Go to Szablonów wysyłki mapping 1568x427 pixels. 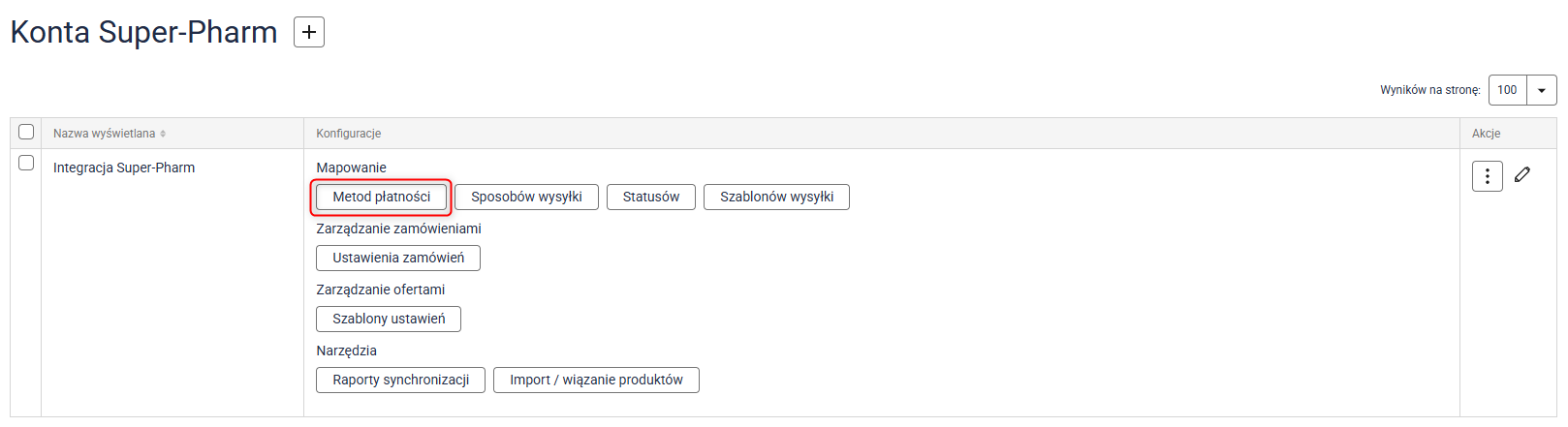click(x=776, y=197)
